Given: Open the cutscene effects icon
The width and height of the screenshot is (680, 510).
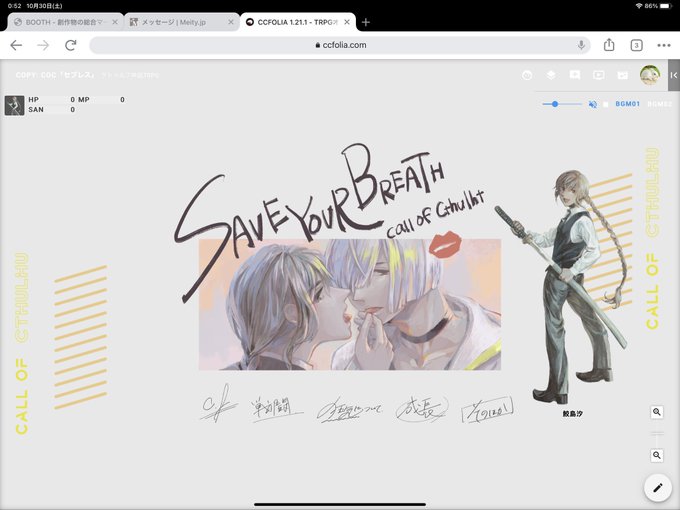Looking at the screenshot, I should (622, 75).
